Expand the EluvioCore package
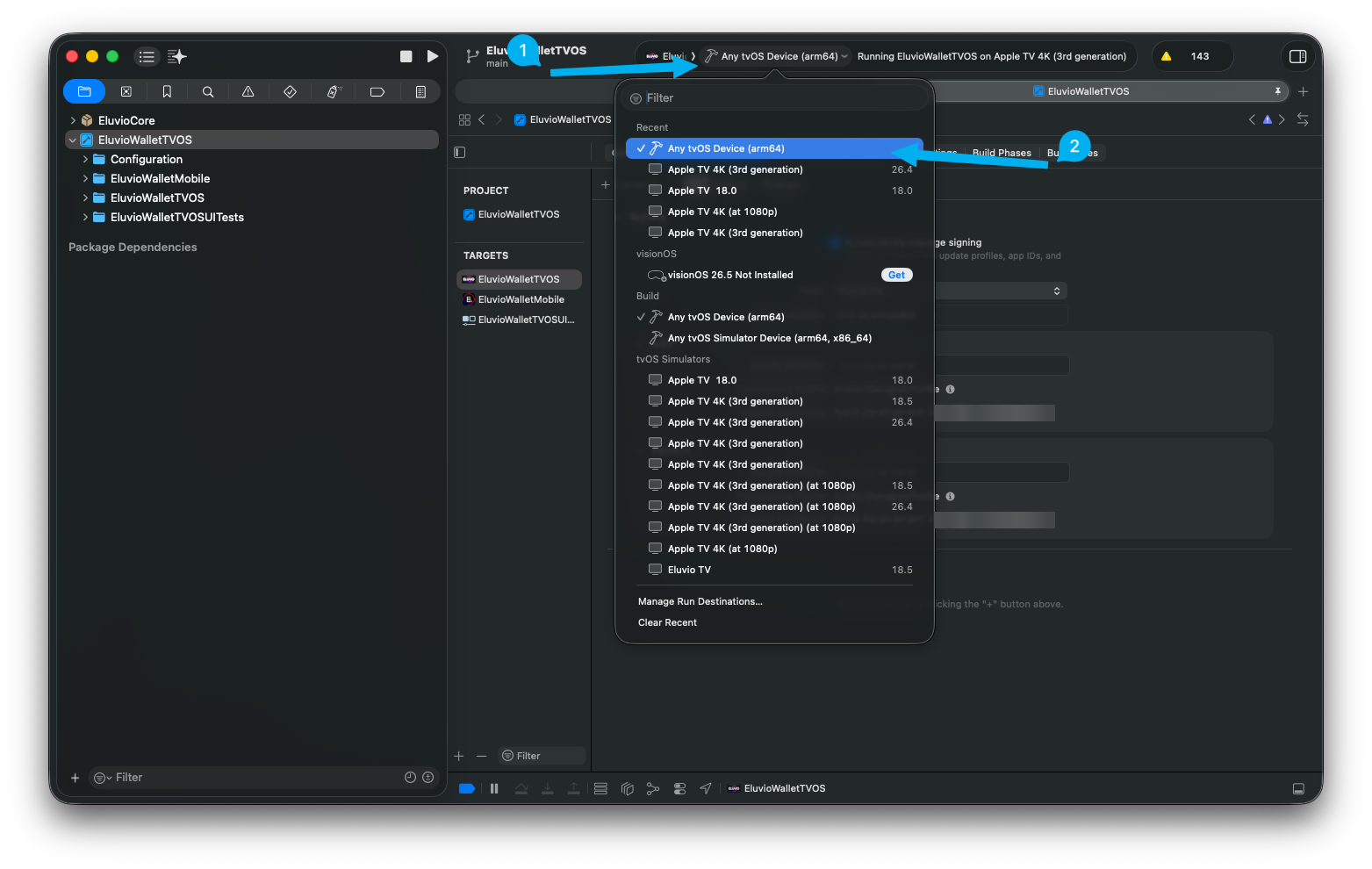Image resolution: width=1372 pixels, height=869 pixels. click(x=73, y=120)
